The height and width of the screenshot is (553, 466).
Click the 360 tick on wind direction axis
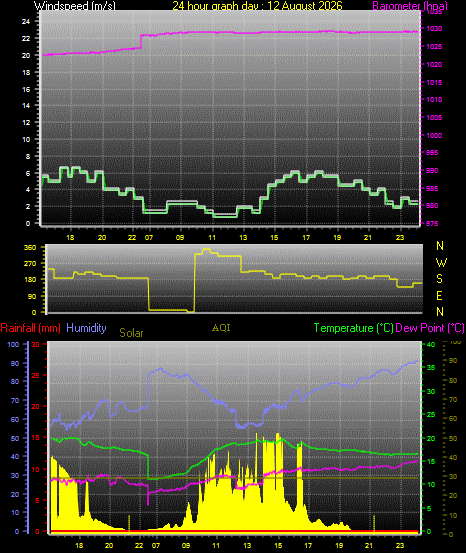[30, 248]
